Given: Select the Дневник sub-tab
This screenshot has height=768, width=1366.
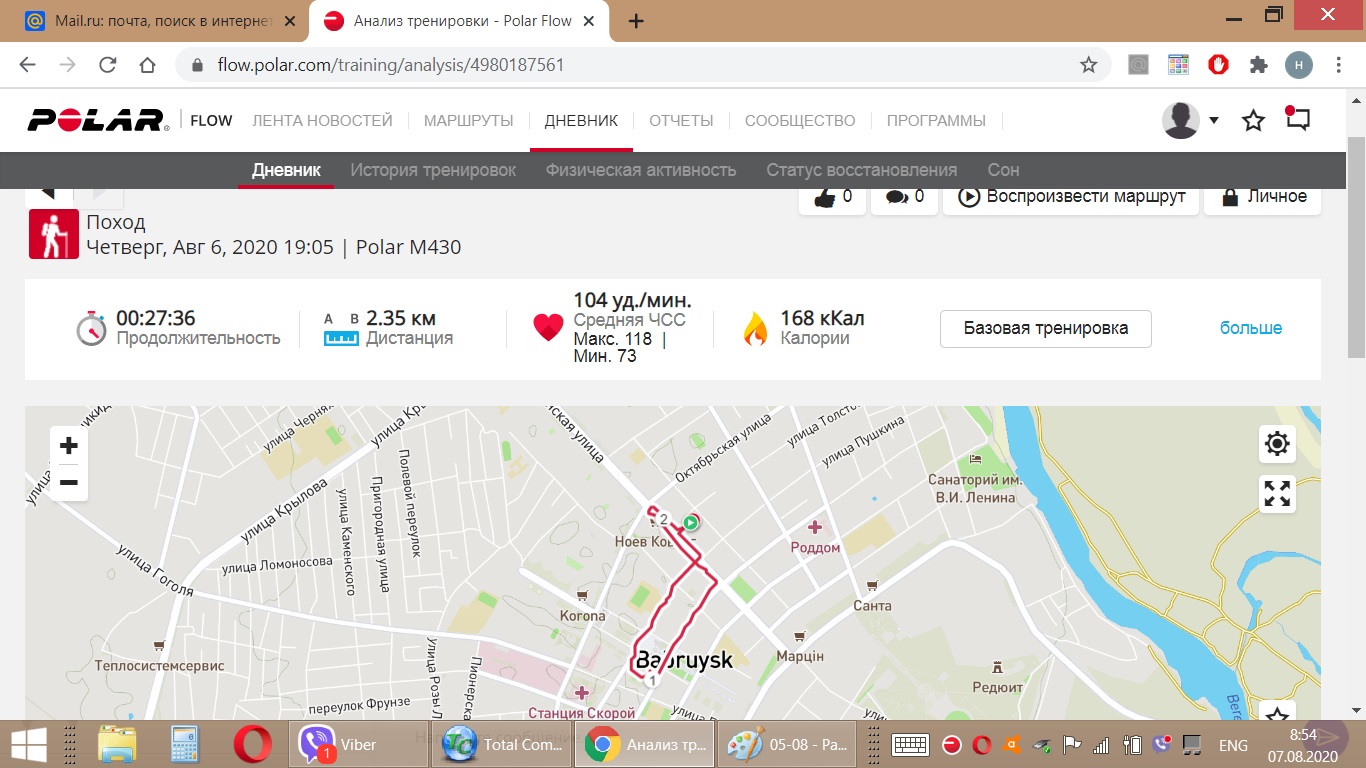Looking at the screenshot, I should (x=286, y=170).
